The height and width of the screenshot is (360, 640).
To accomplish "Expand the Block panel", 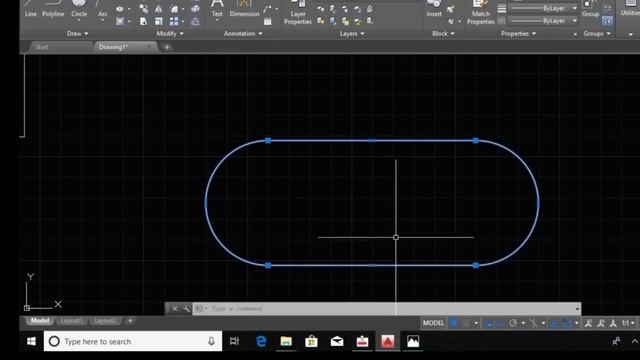I will [x=443, y=33].
